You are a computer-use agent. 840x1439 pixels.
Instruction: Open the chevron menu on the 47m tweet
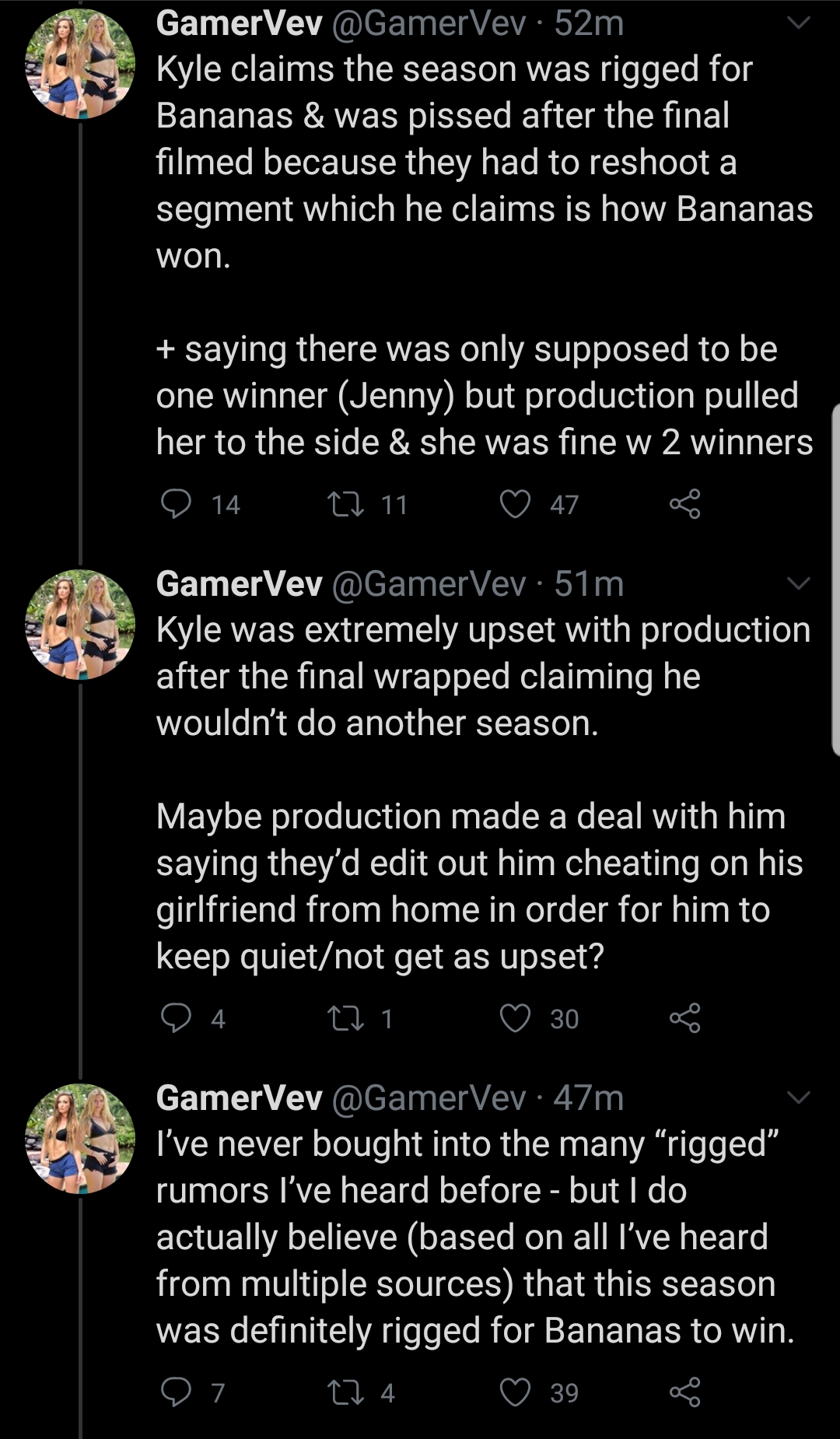799,1098
